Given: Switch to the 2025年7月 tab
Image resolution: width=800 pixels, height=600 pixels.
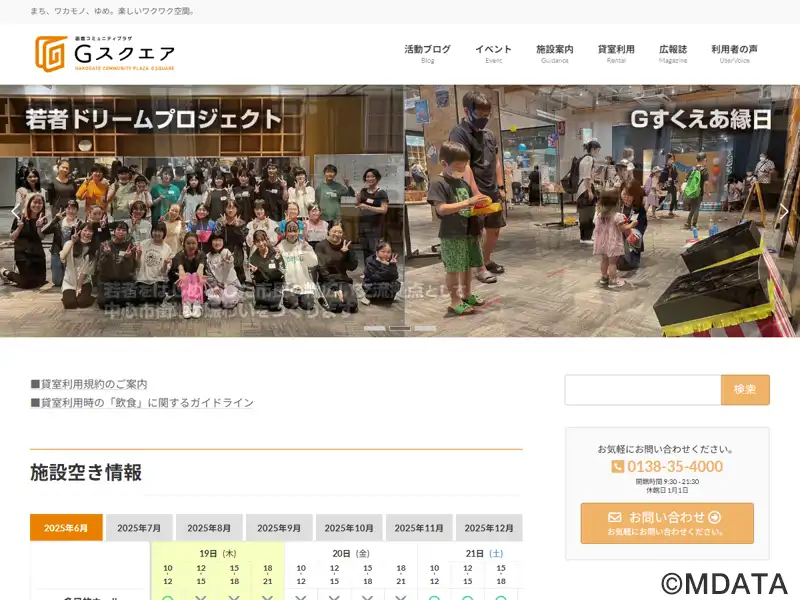Looking at the screenshot, I should (139, 528).
